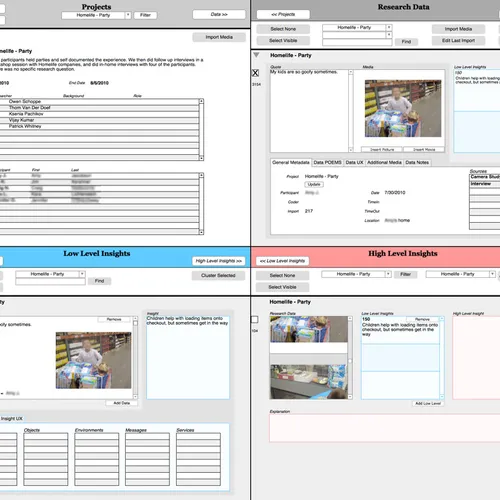Click Select None in Research Data panel
The height and width of the screenshot is (500, 500).
click(283, 29)
